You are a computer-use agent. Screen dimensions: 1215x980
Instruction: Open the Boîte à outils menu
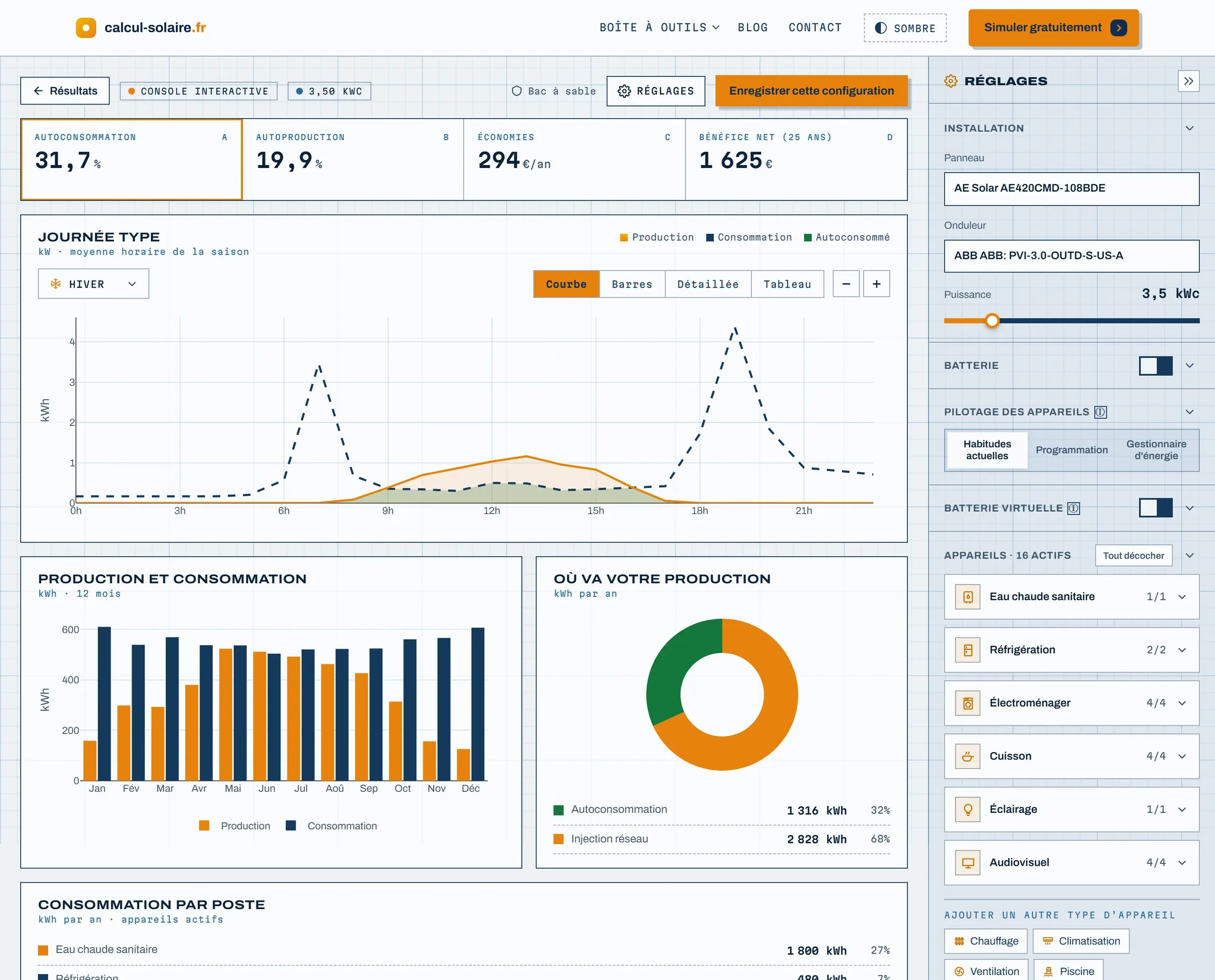659,27
